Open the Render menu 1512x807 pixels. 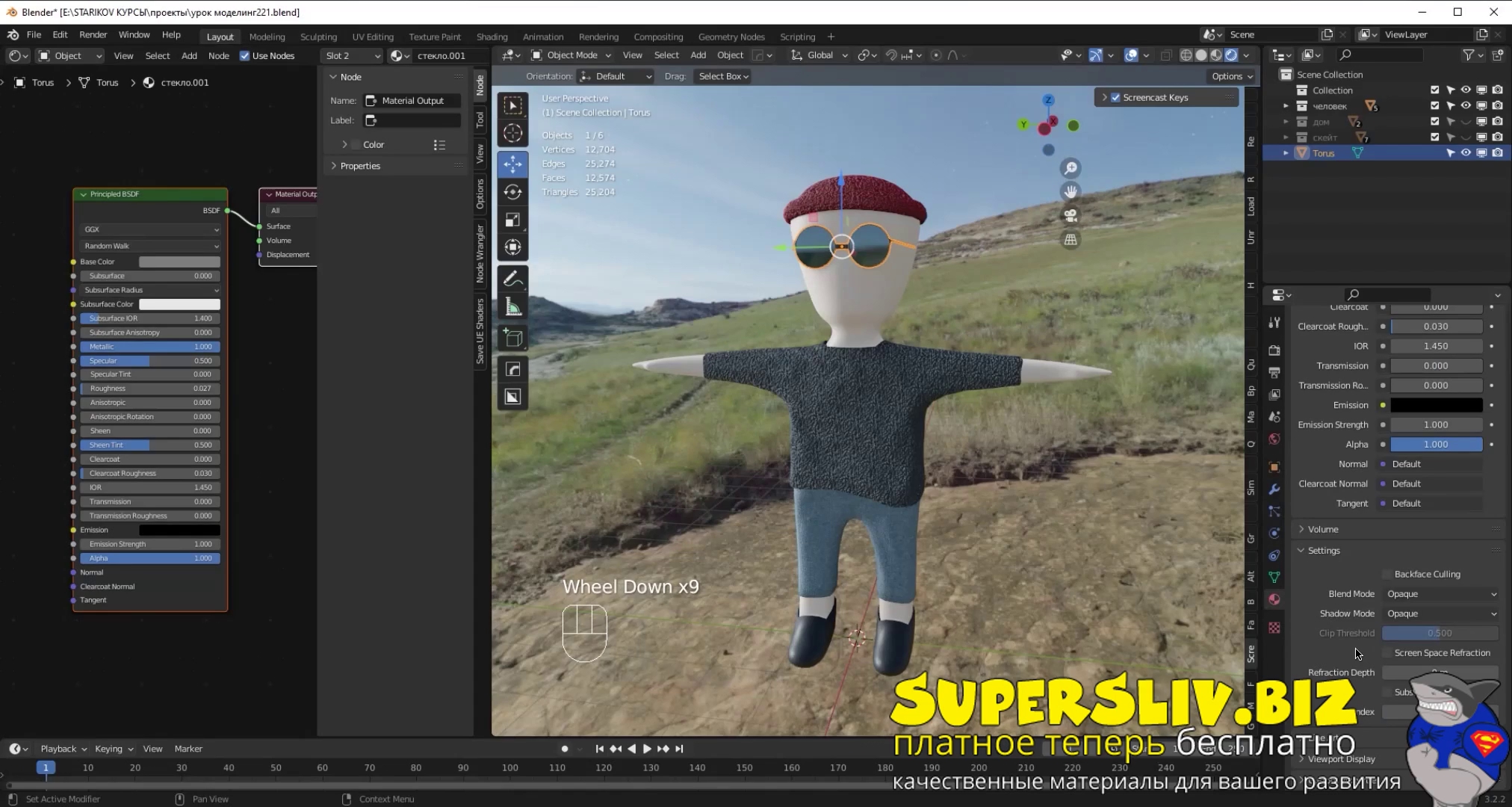[x=93, y=34]
